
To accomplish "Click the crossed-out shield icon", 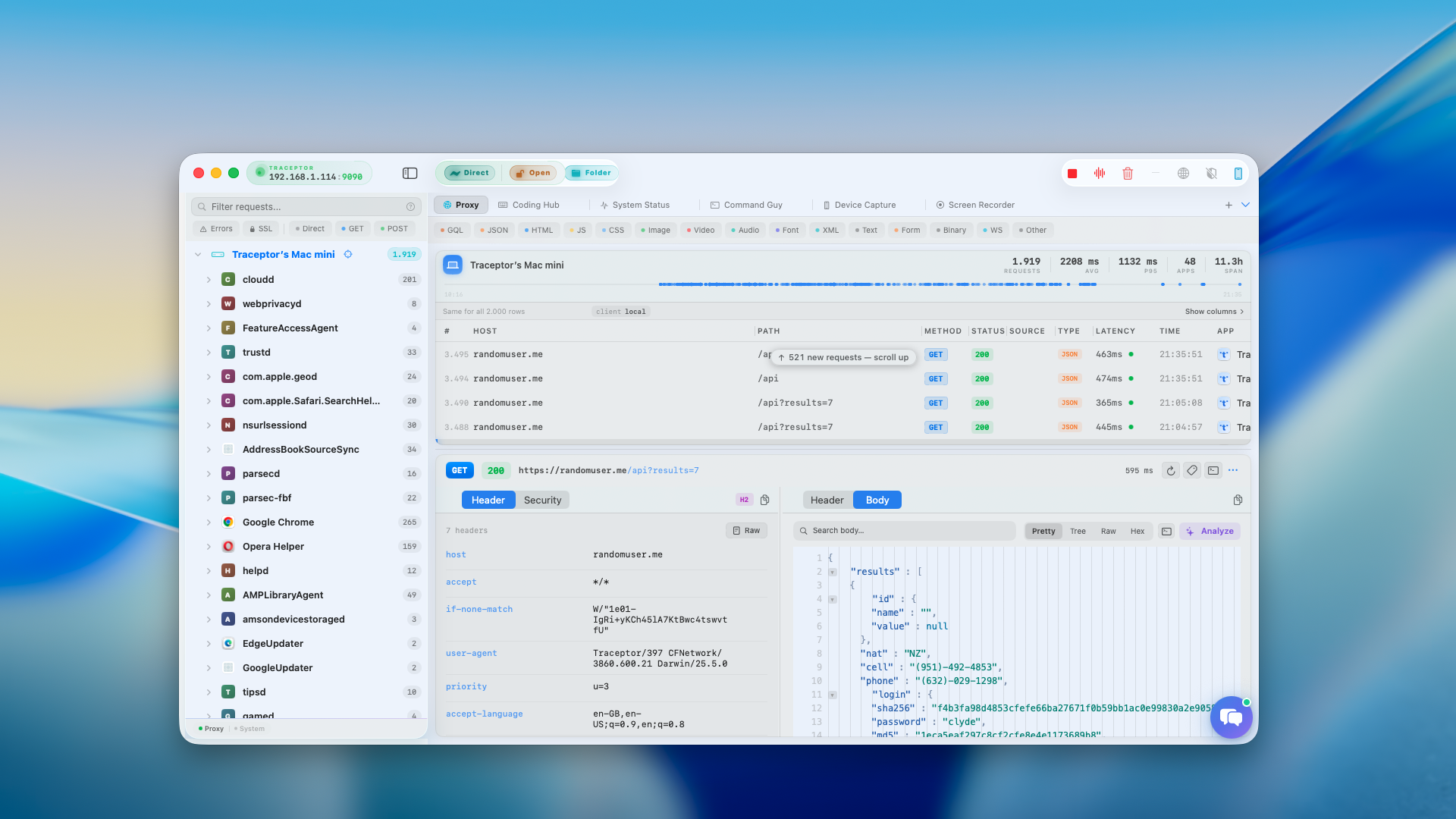I will click(1211, 174).
